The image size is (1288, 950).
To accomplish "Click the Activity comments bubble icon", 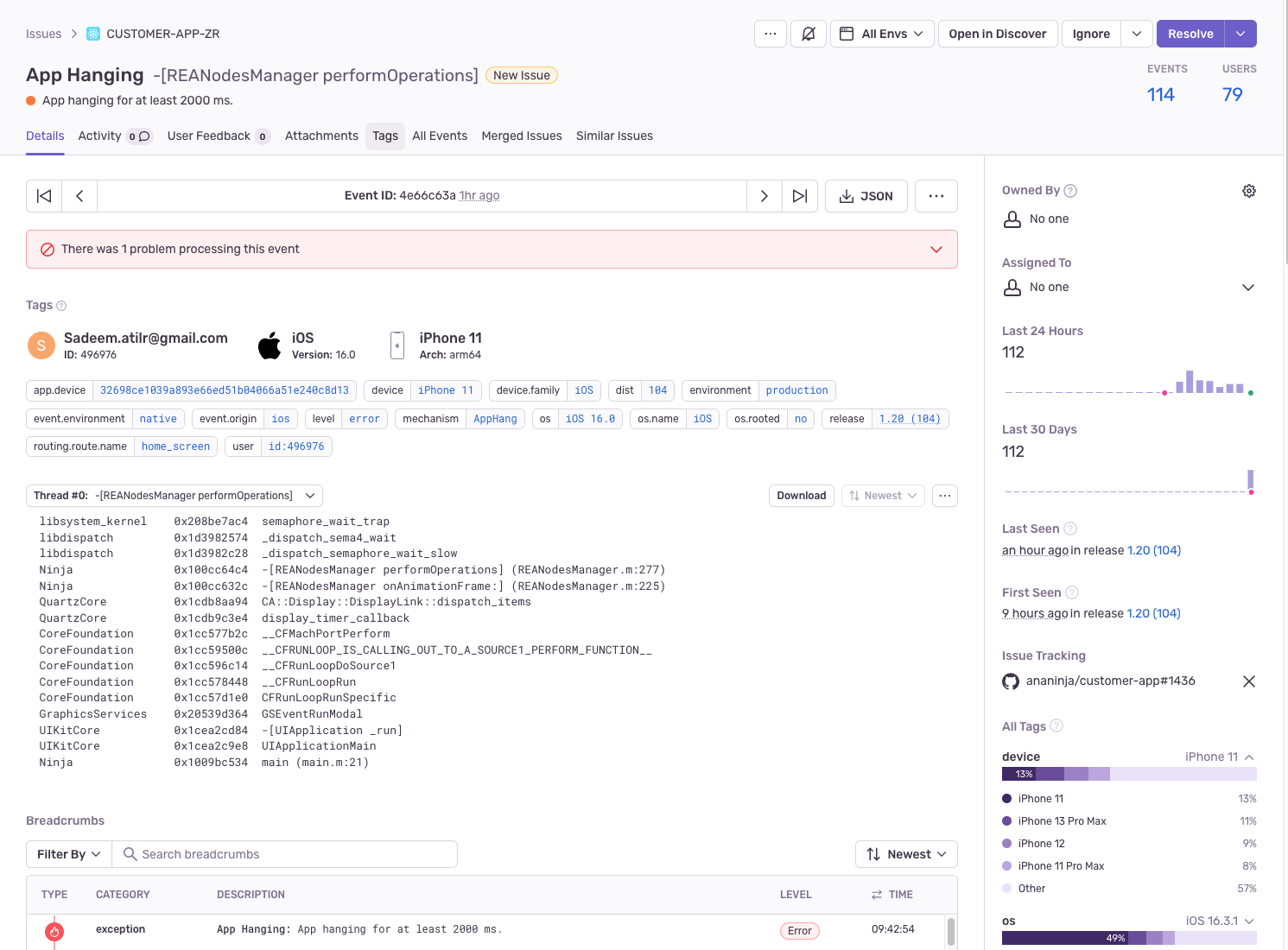I will 144,136.
